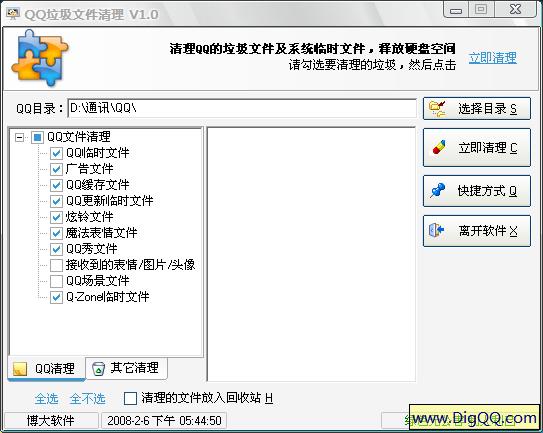Click the folder icon on 选择目录 button
This screenshot has width=543, height=433.
tap(437, 109)
